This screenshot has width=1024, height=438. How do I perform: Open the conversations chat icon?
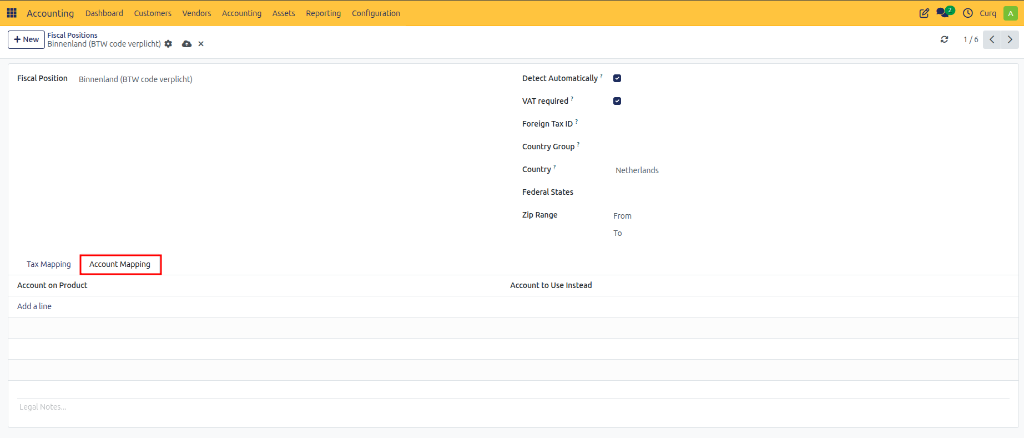945,12
